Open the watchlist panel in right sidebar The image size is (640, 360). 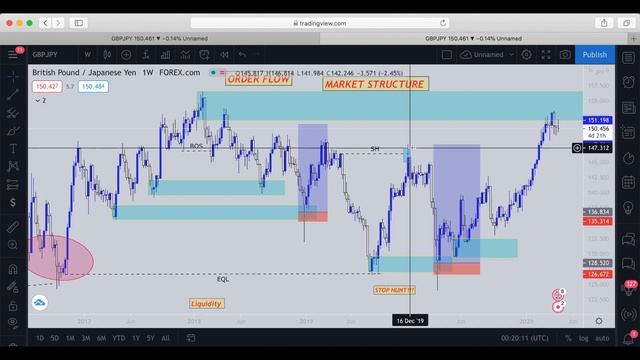(x=628, y=58)
